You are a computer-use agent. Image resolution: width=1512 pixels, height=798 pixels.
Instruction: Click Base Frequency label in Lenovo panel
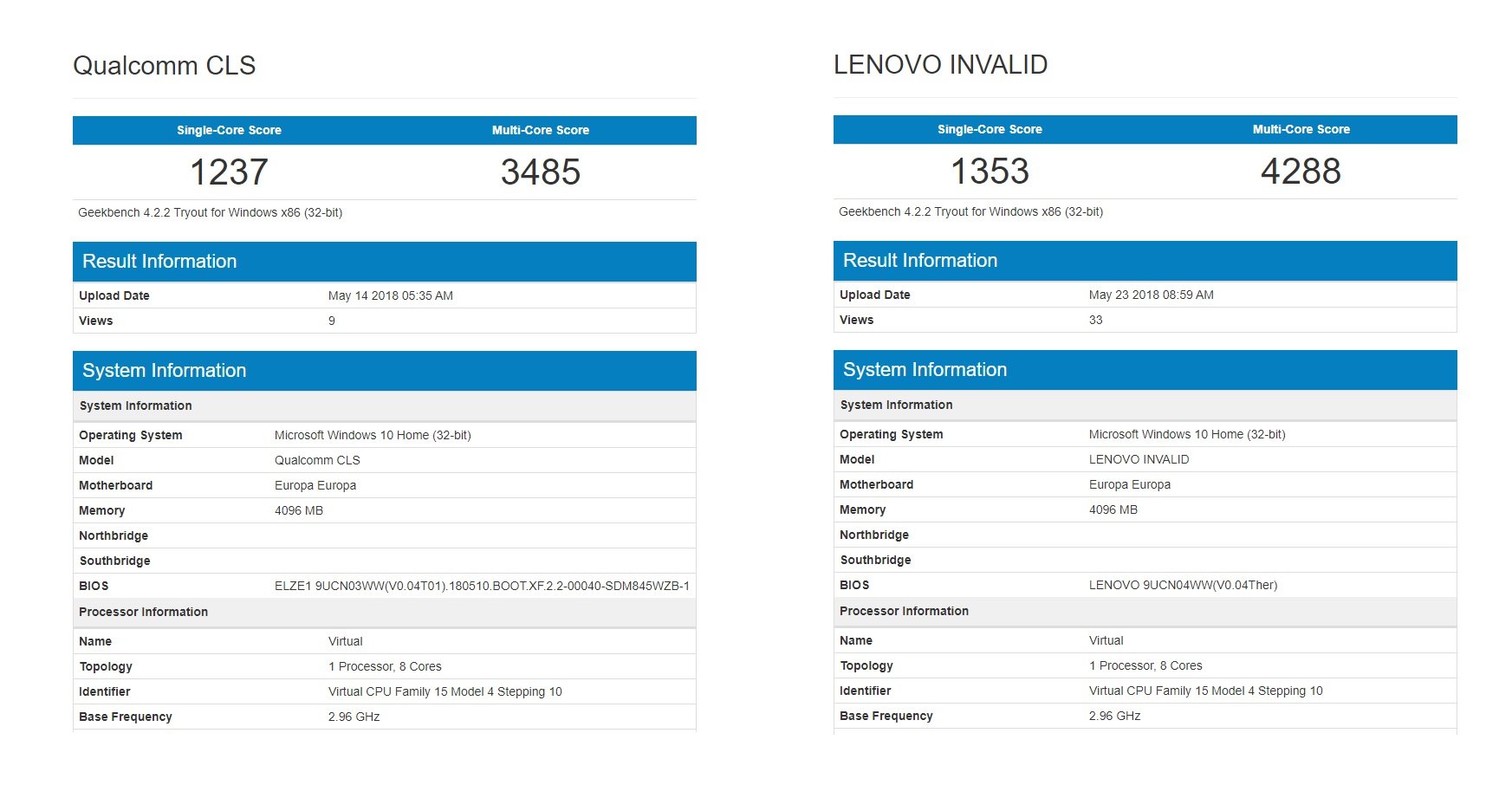(886, 716)
